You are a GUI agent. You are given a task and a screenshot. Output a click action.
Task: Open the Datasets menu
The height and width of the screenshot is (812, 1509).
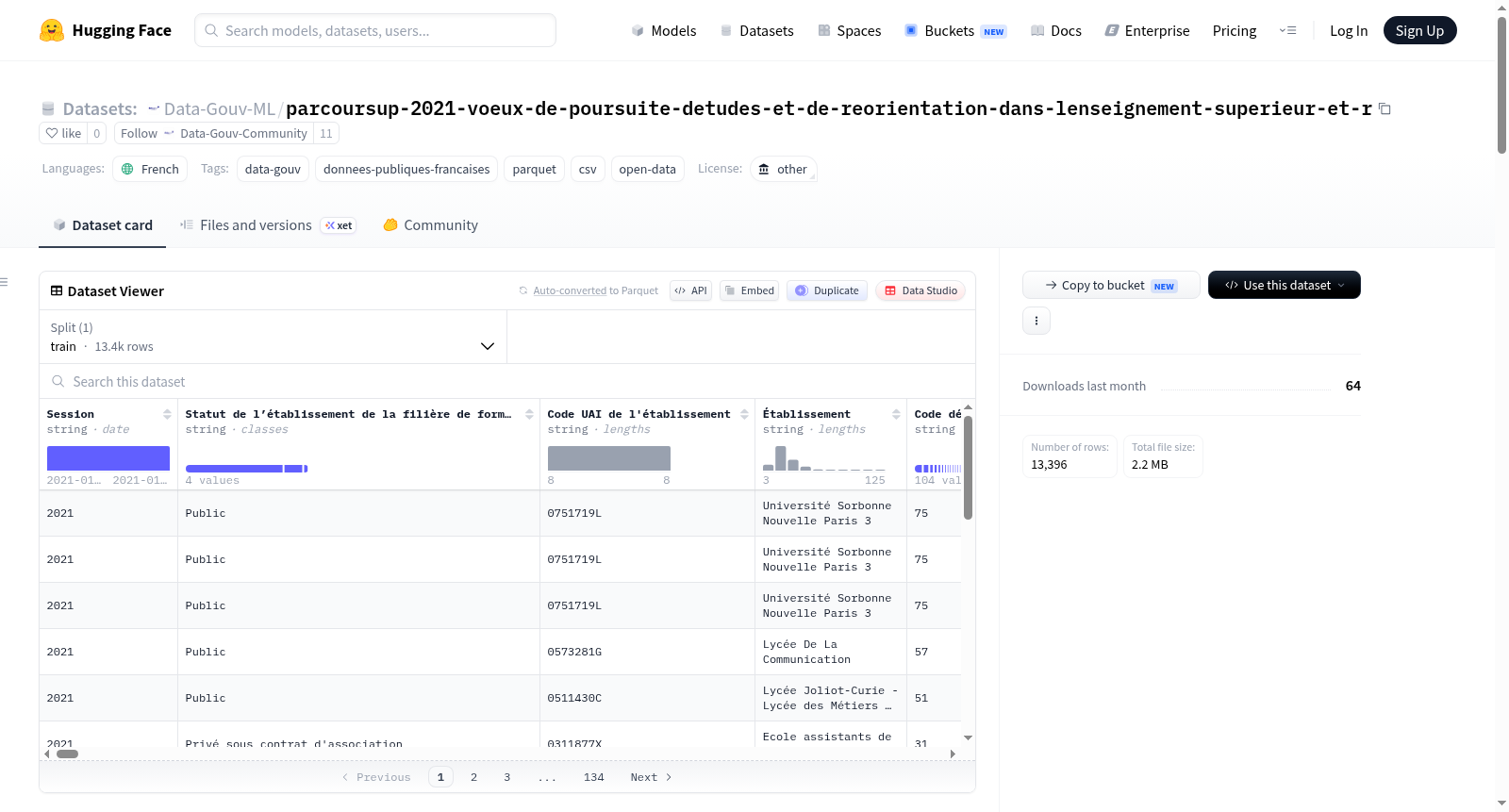point(756,30)
